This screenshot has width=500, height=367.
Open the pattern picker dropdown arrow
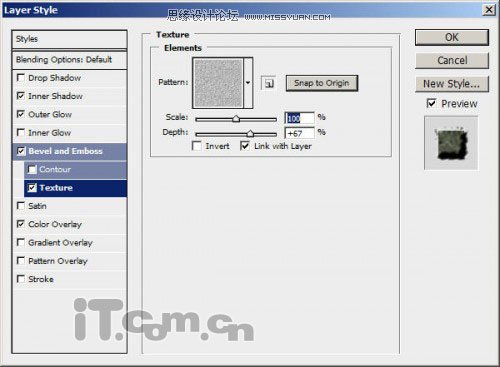[248, 83]
